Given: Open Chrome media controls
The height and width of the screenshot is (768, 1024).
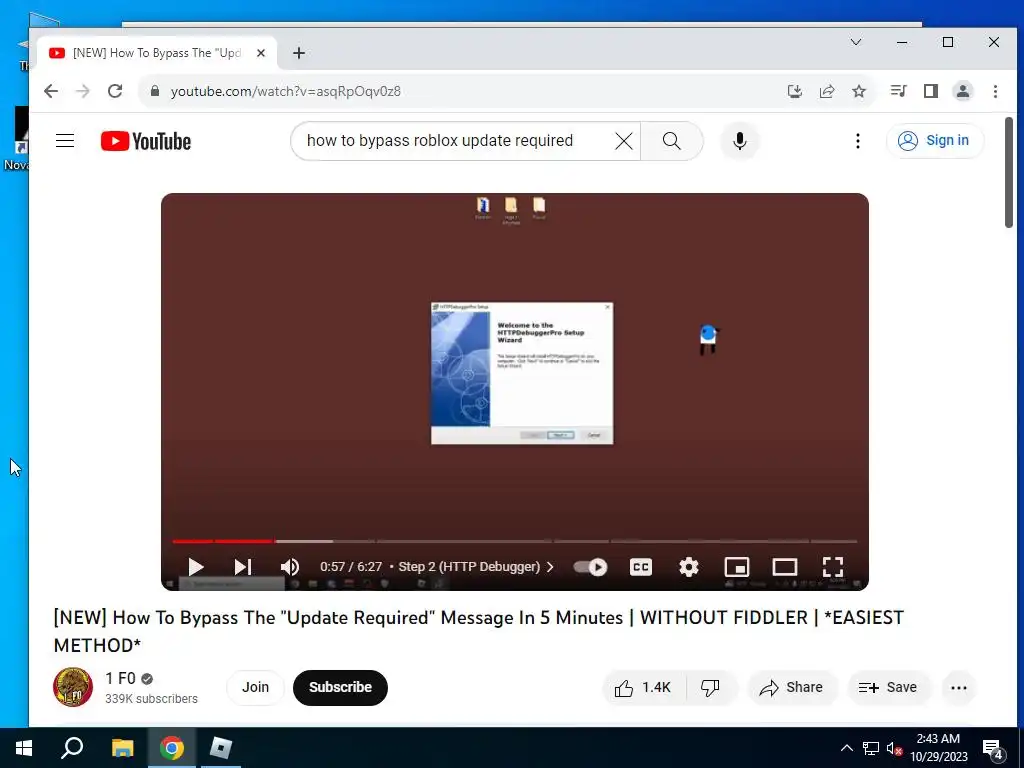Looking at the screenshot, I should [899, 91].
